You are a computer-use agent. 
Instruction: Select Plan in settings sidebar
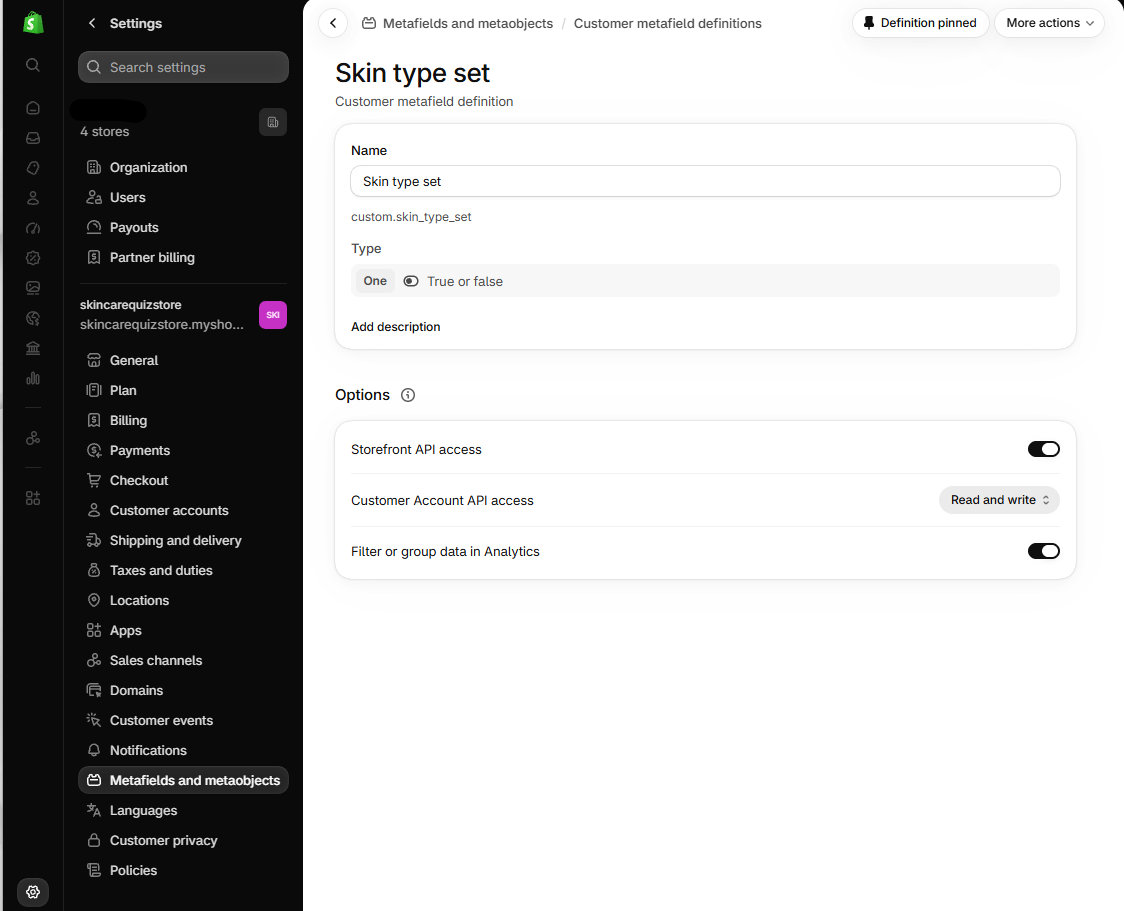pyautogui.click(x=183, y=391)
